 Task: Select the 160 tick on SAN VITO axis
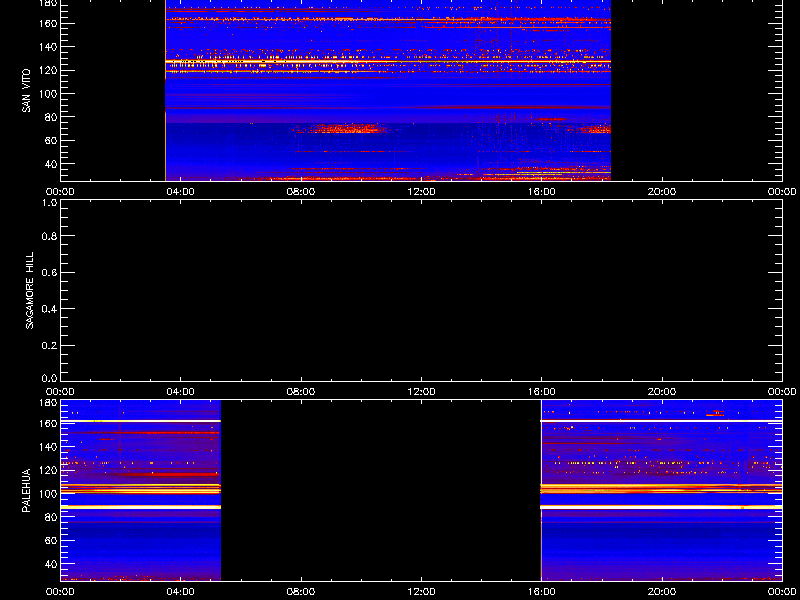[49, 23]
